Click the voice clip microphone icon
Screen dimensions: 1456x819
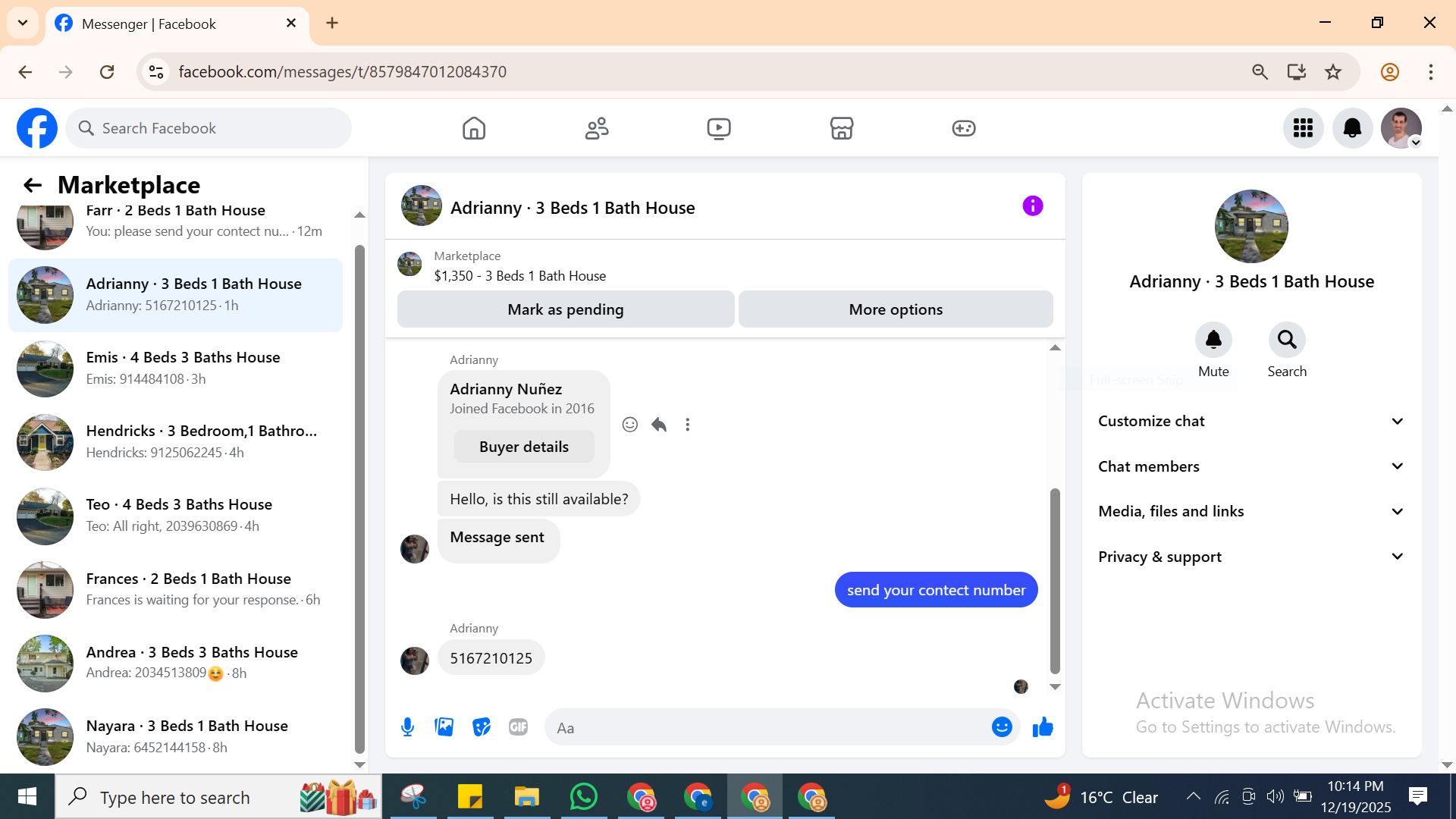[407, 727]
